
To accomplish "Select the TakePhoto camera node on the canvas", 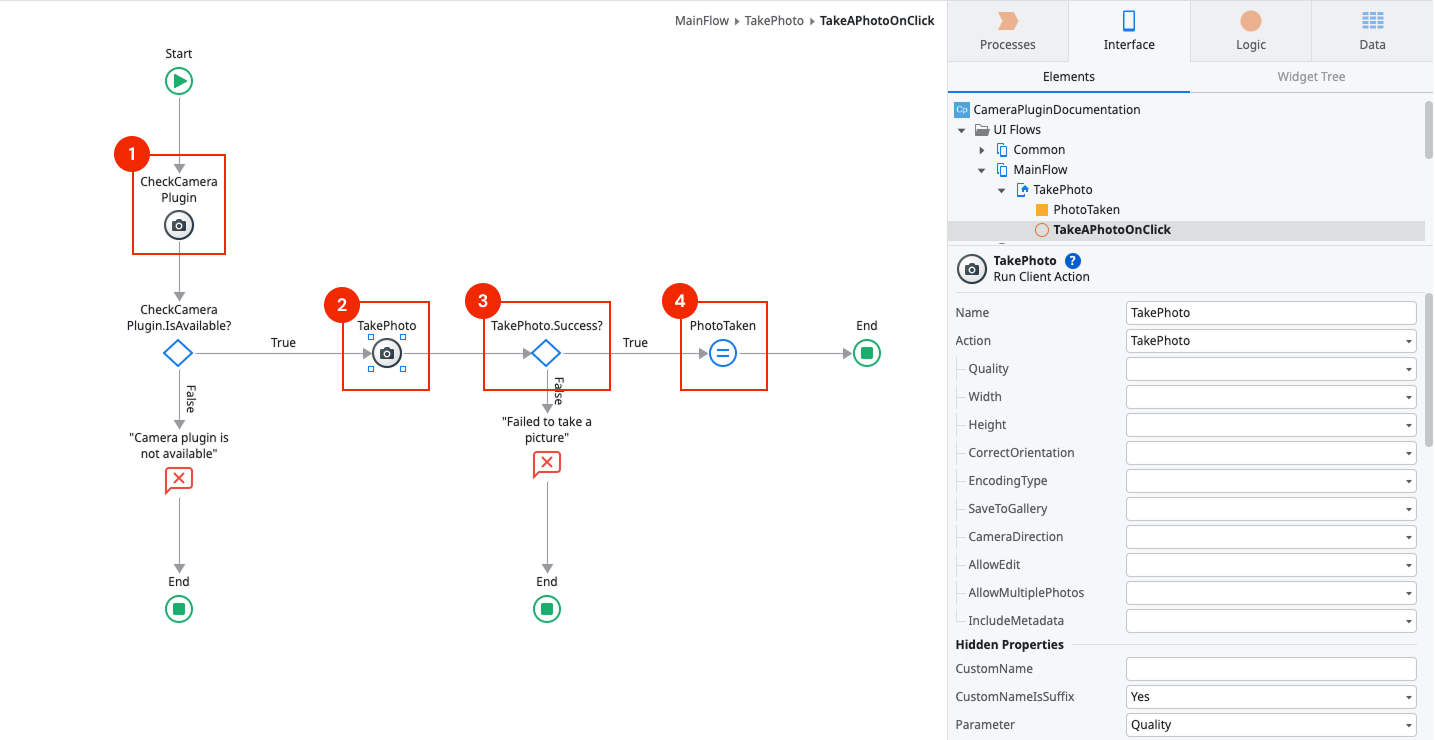I will (387, 353).
